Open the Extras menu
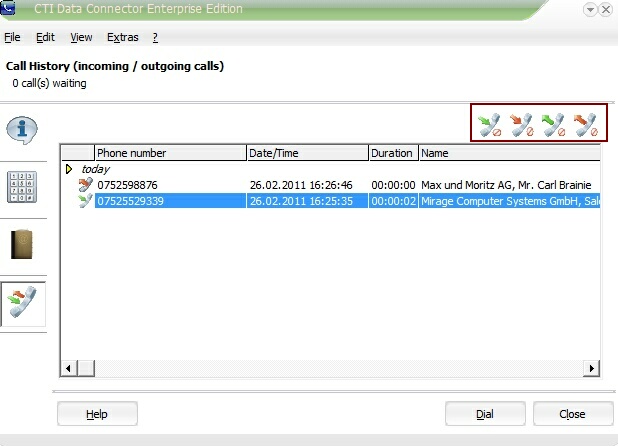Viewport: 618px width, 446px height. [122, 37]
